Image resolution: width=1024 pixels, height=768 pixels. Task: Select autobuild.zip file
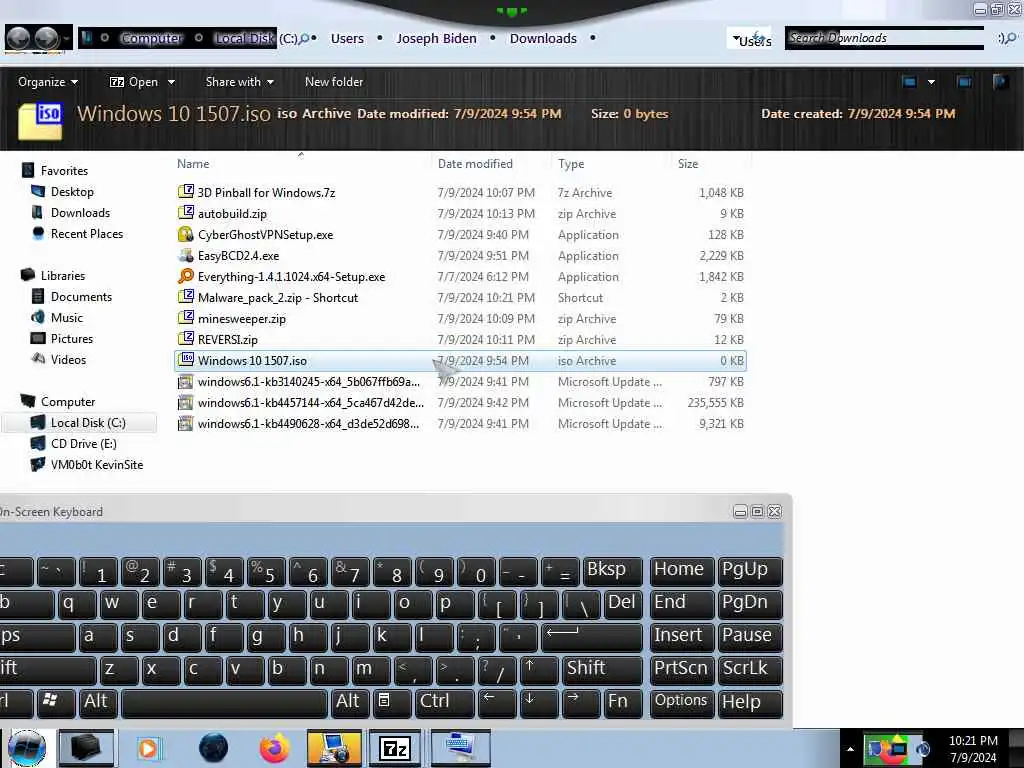[232, 214]
